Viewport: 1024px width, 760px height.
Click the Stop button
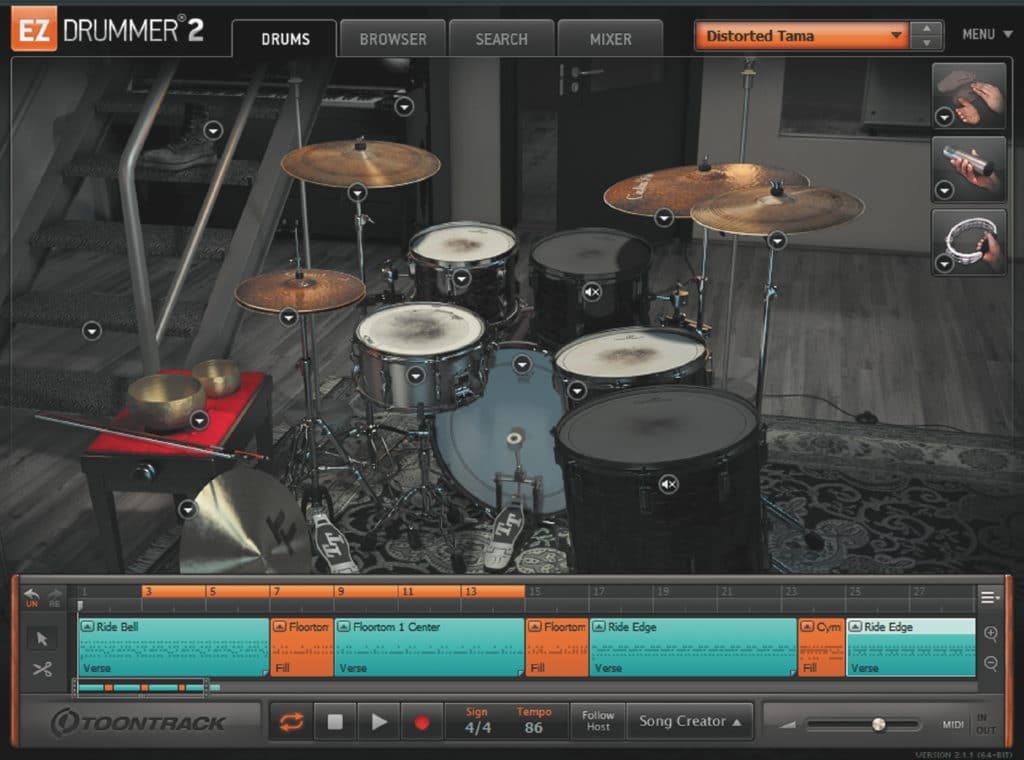[335, 721]
